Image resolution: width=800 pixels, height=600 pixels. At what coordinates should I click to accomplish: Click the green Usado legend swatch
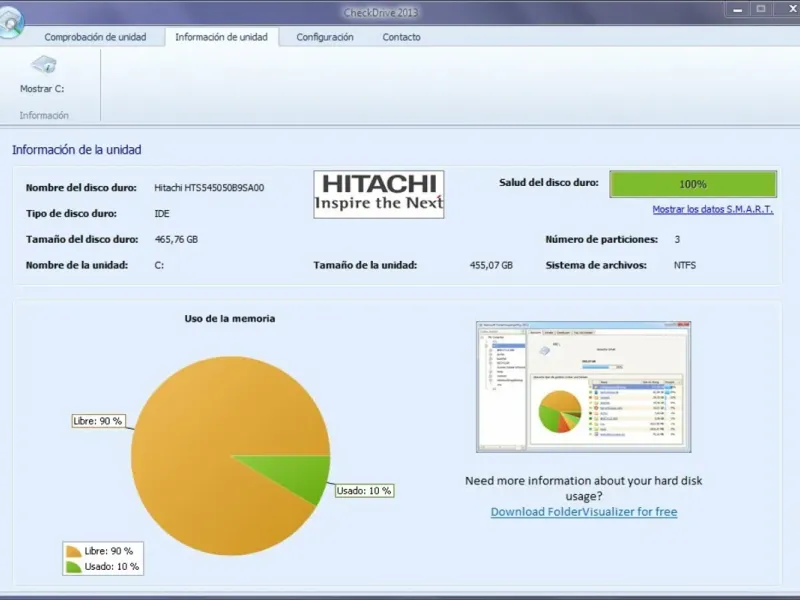point(73,567)
